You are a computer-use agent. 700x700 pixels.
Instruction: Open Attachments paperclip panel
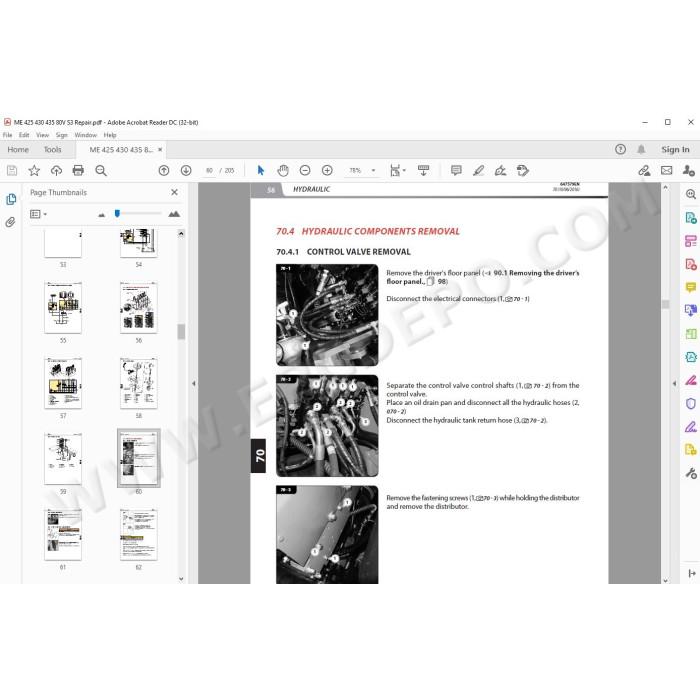pos(10,222)
